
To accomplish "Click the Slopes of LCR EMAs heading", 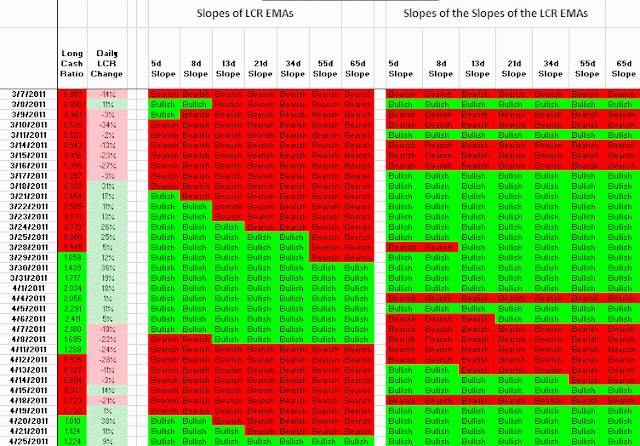I will [245, 13].
